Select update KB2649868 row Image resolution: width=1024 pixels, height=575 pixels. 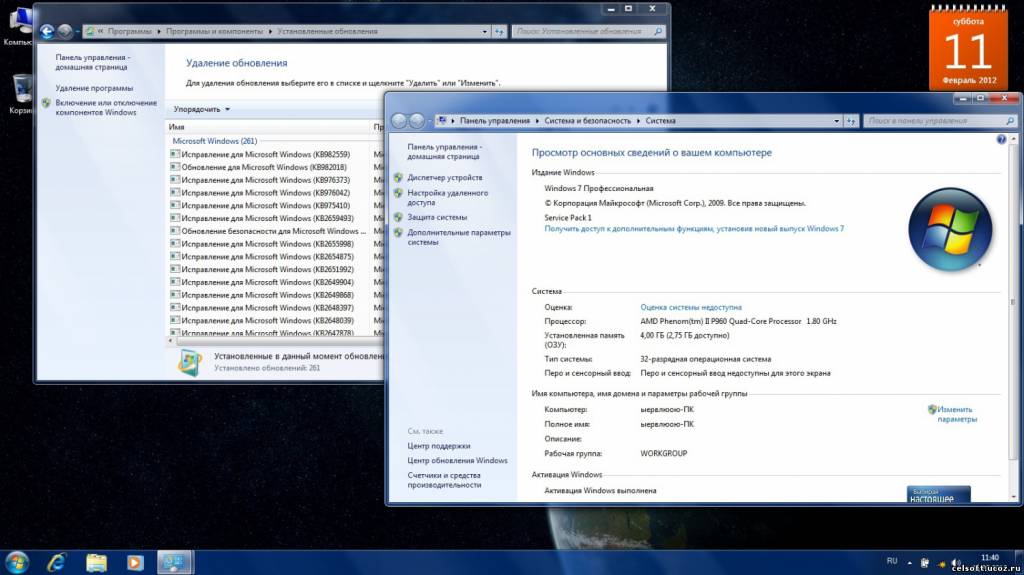[x=267, y=295]
